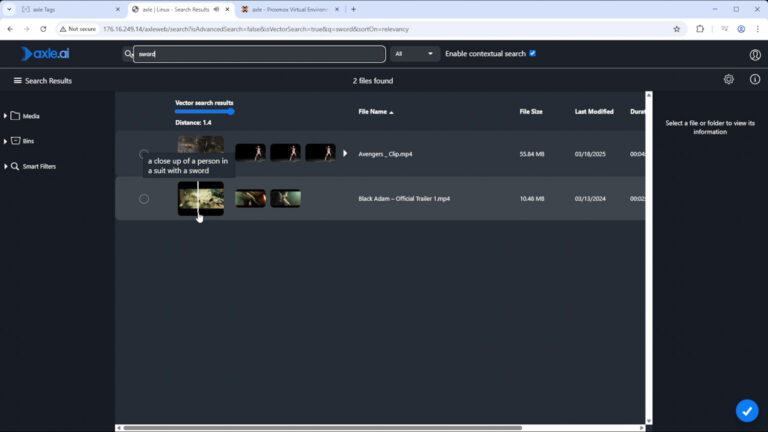The height and width of the screenshot is (432, 768).
Task: Click the 2 files found text
Action: [x=373, y=81]
